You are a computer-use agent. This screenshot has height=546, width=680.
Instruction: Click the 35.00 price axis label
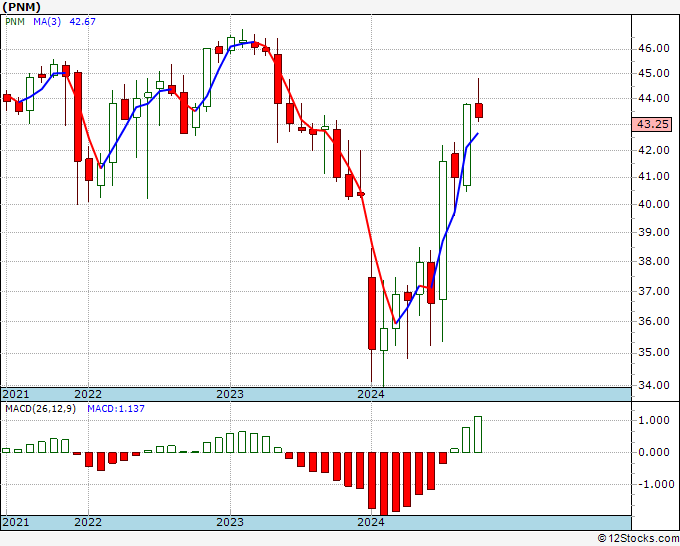click(654, 352)
